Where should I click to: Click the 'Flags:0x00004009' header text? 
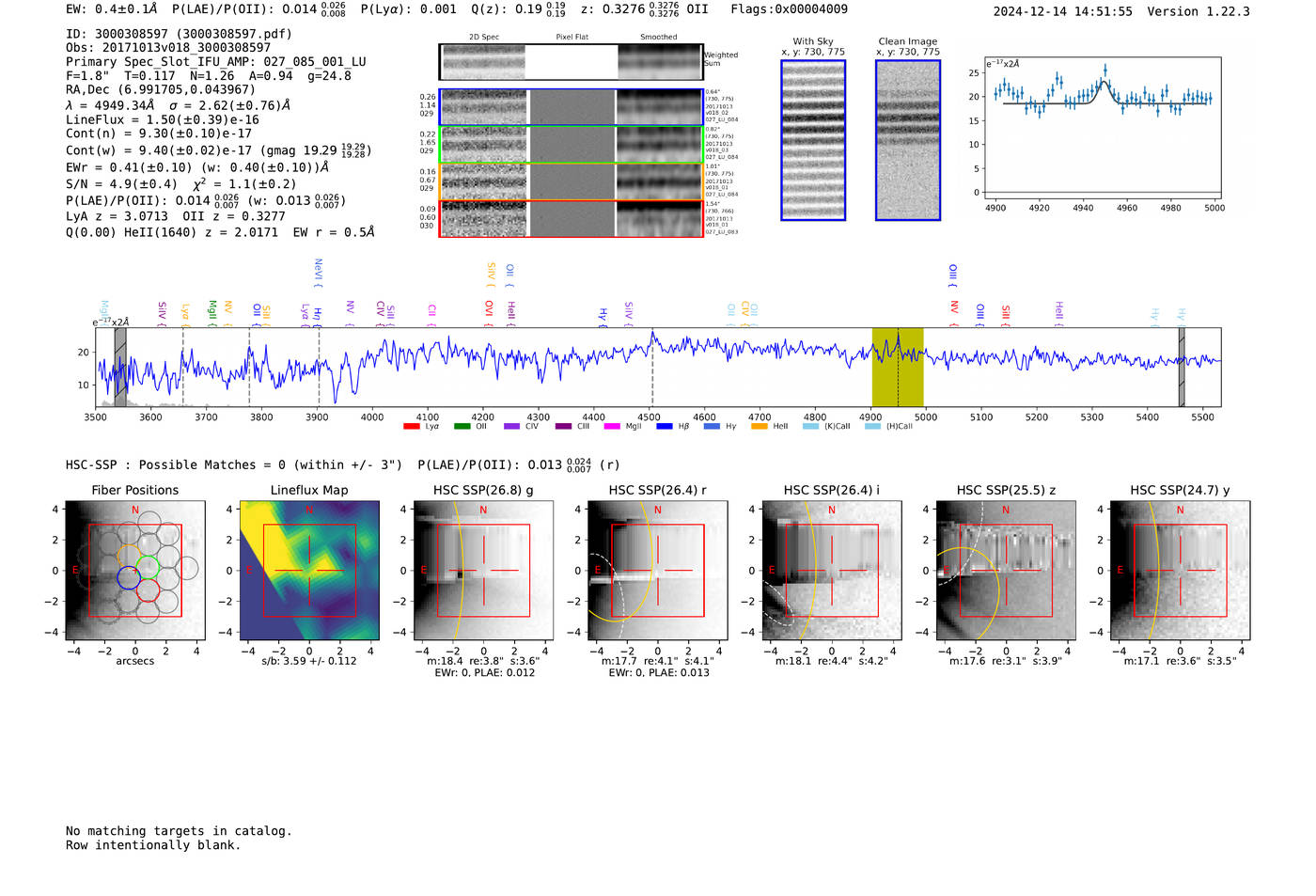point(789,9)
